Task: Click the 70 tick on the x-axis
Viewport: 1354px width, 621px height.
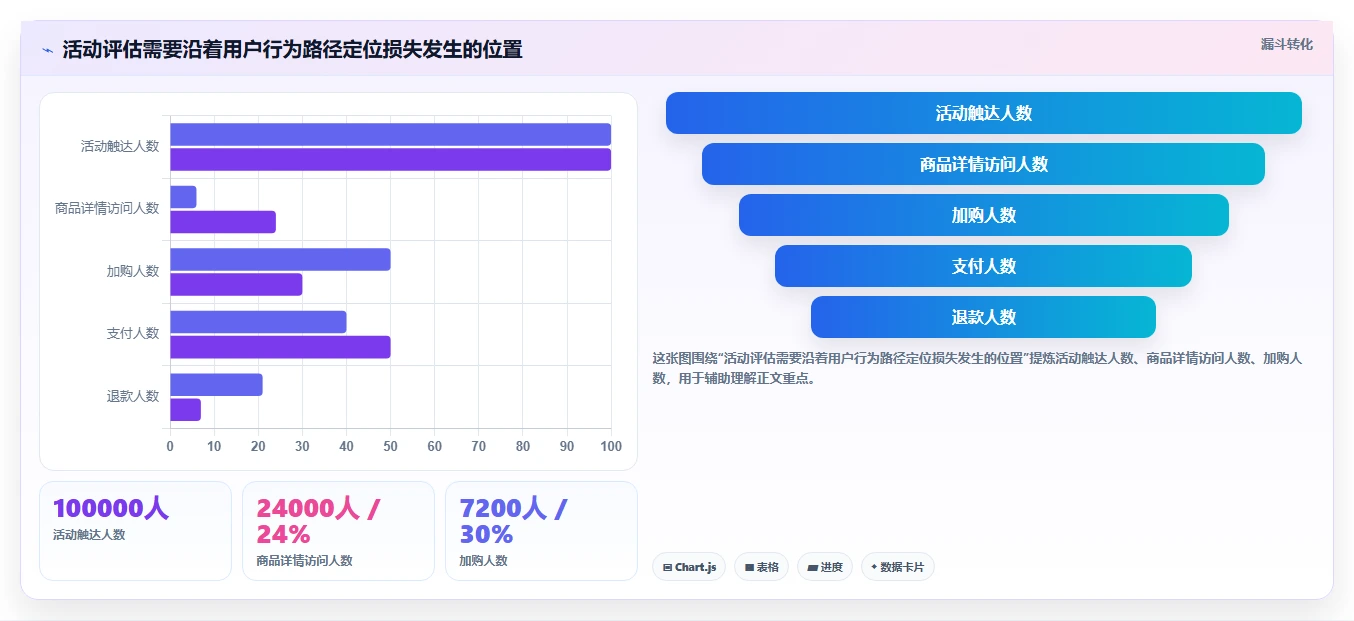Action: [479, 446]
